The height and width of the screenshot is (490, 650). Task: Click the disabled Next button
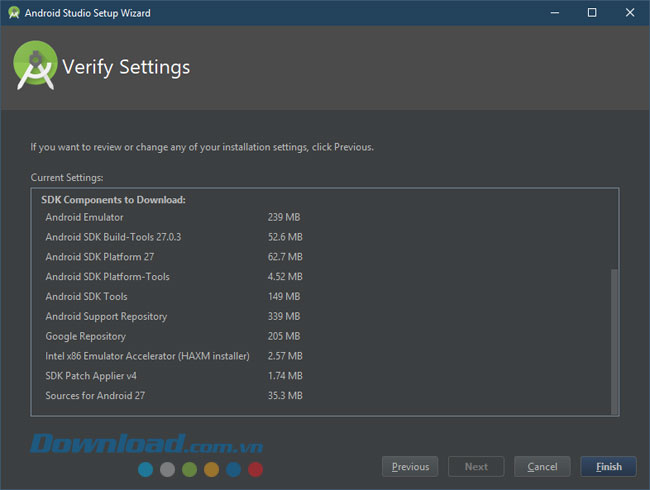476,467
